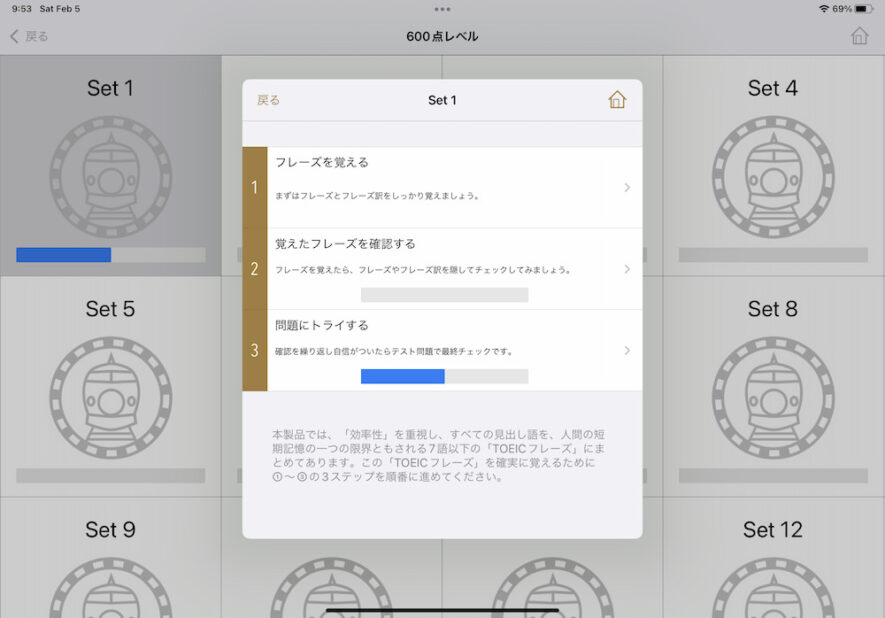Tap chevron on 問題にトライする row

pos(627,350)
